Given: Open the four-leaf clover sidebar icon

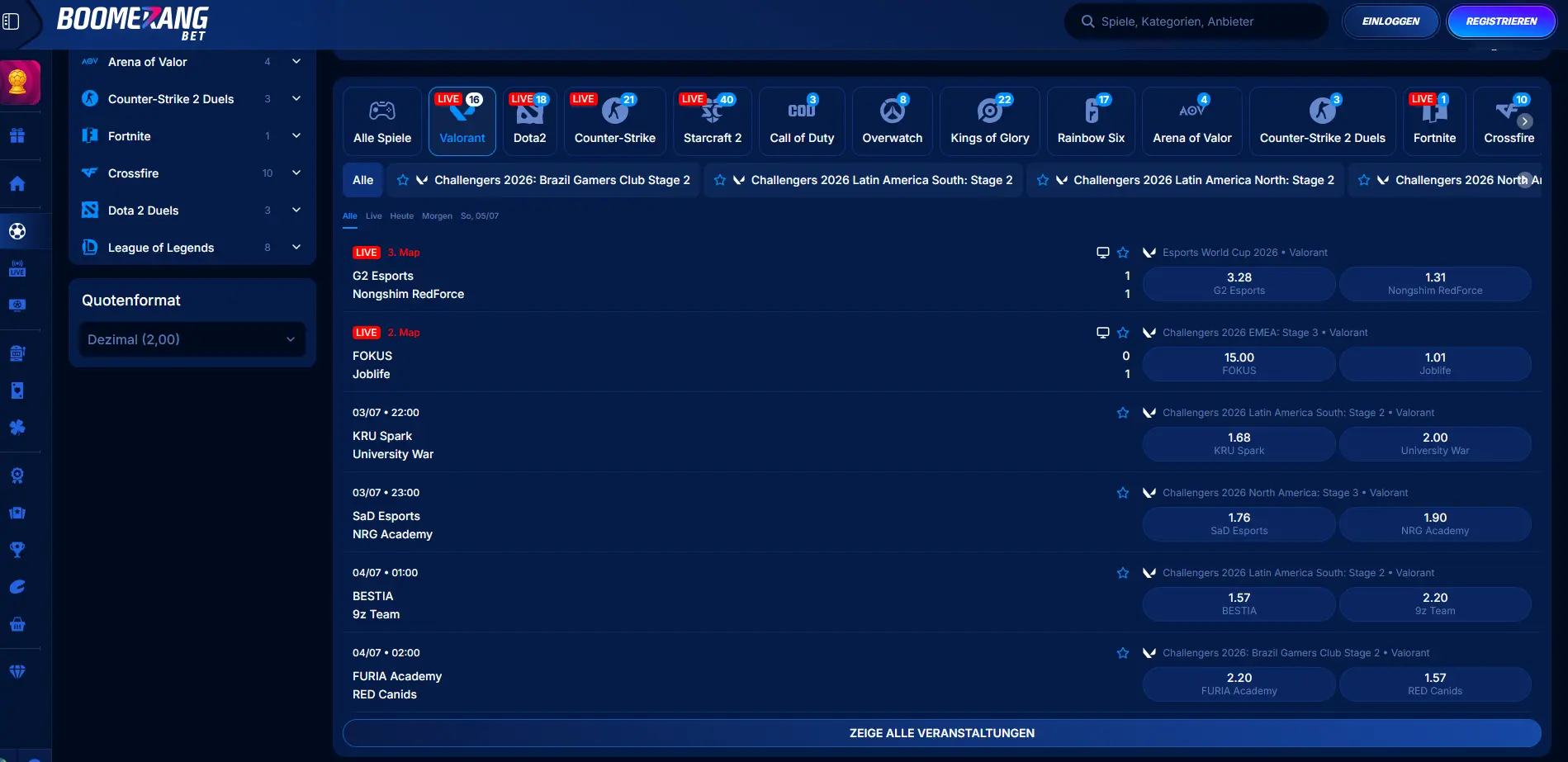Looking at the screenshot, I should coord(17,428).
